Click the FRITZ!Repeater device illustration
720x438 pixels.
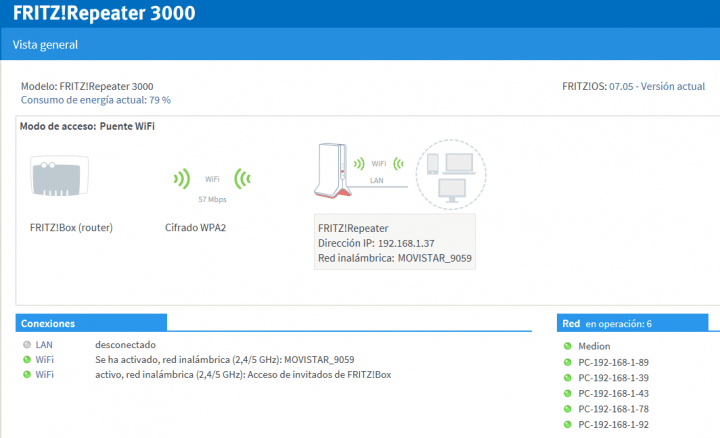332,170
